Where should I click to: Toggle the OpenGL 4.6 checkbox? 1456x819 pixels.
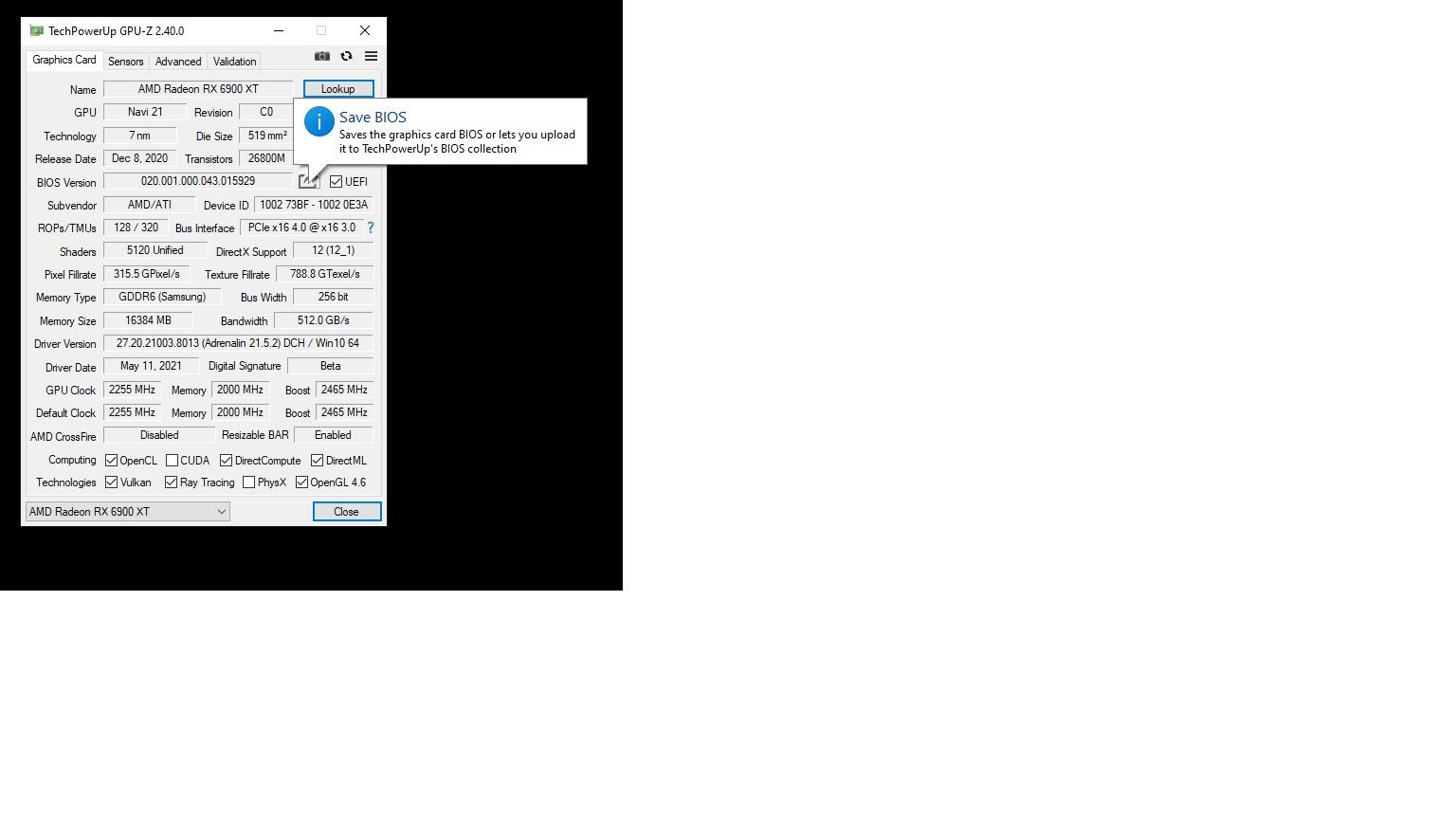[301, 482]
